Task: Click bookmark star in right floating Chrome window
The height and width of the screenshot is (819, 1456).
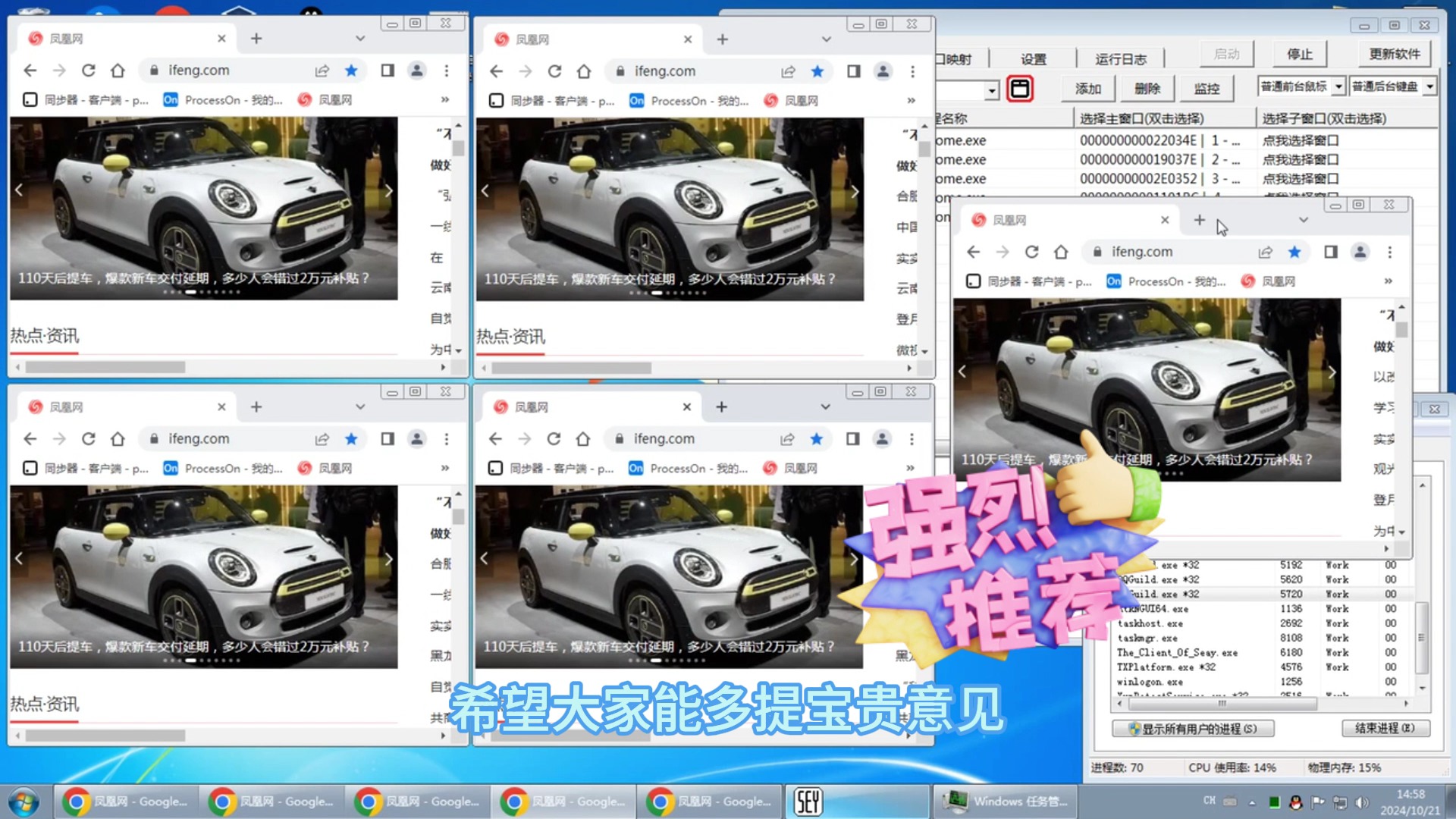Action: (x=1294, y=252)
